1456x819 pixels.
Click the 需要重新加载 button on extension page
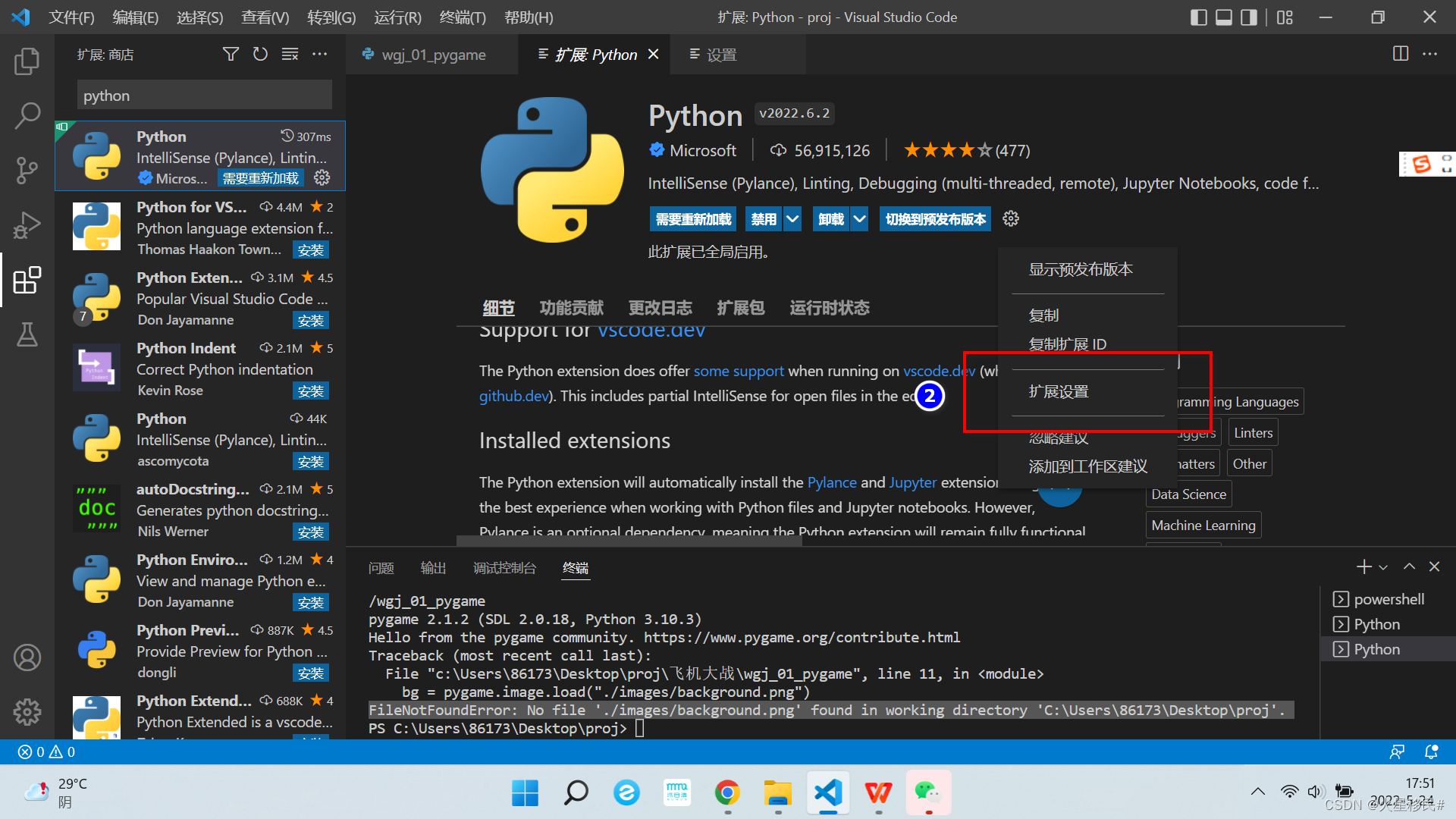[x=693, y=219]
